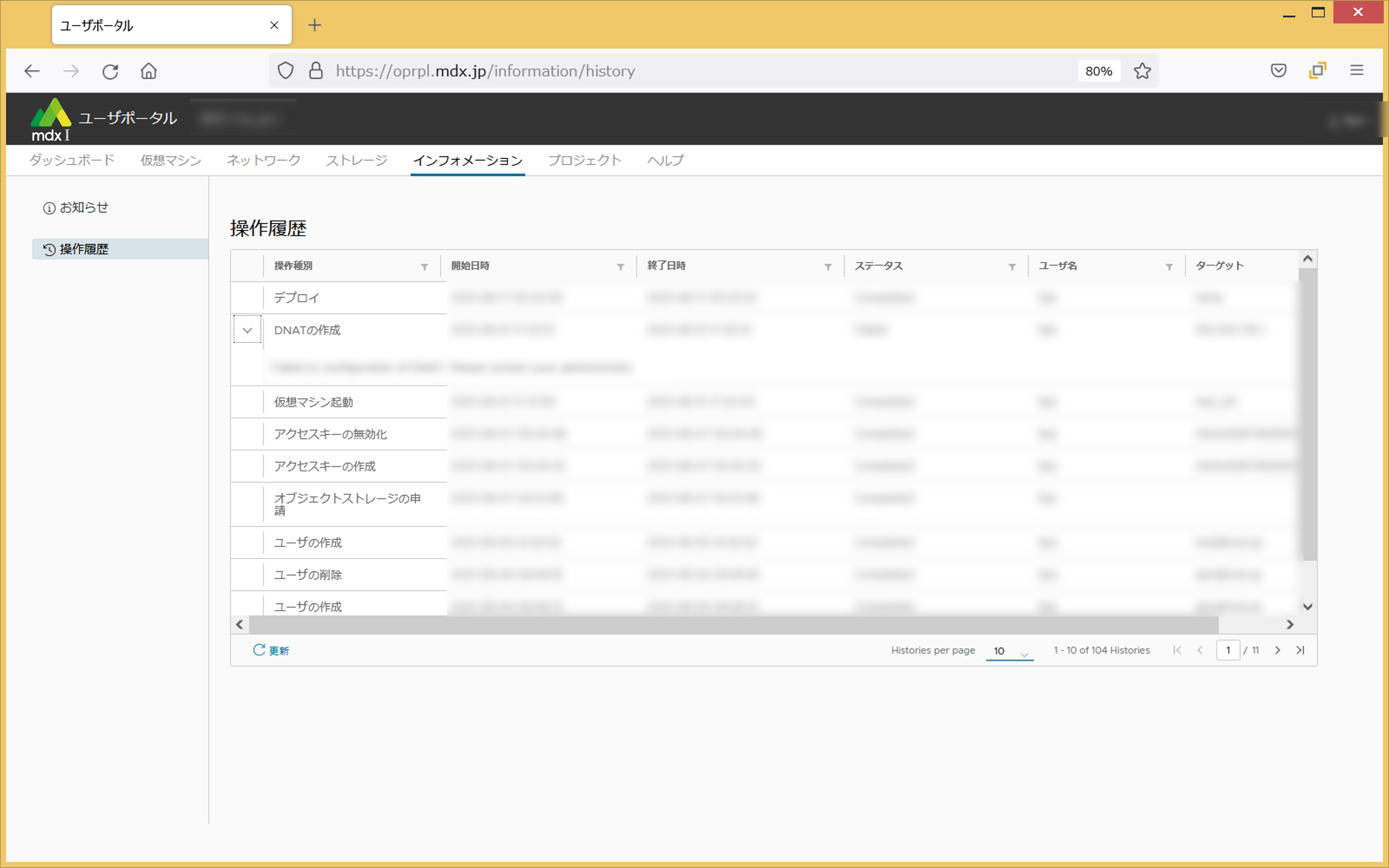Go to previous history page

(x=1200, y=650)
